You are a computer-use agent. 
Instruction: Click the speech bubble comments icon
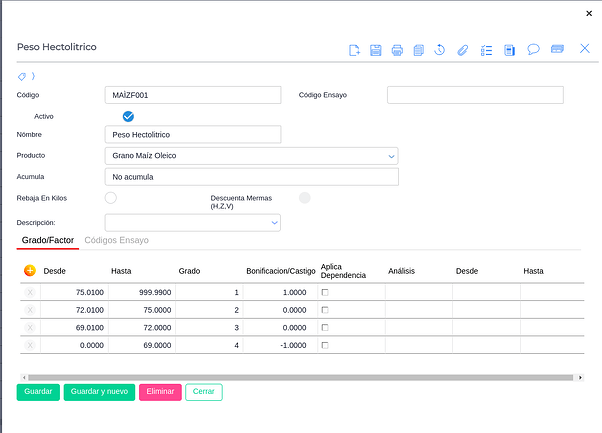(533, 49)
